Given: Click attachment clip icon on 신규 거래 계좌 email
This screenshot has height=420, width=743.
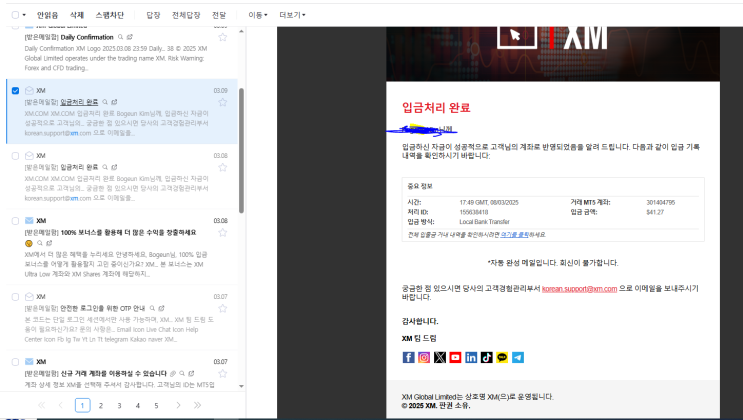Looking at the screenshot, I should pyautogui.click(x=173, y=373).
